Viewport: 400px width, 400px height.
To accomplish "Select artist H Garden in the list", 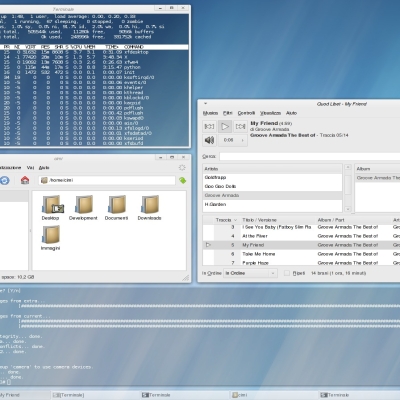I will click(272, 204).
